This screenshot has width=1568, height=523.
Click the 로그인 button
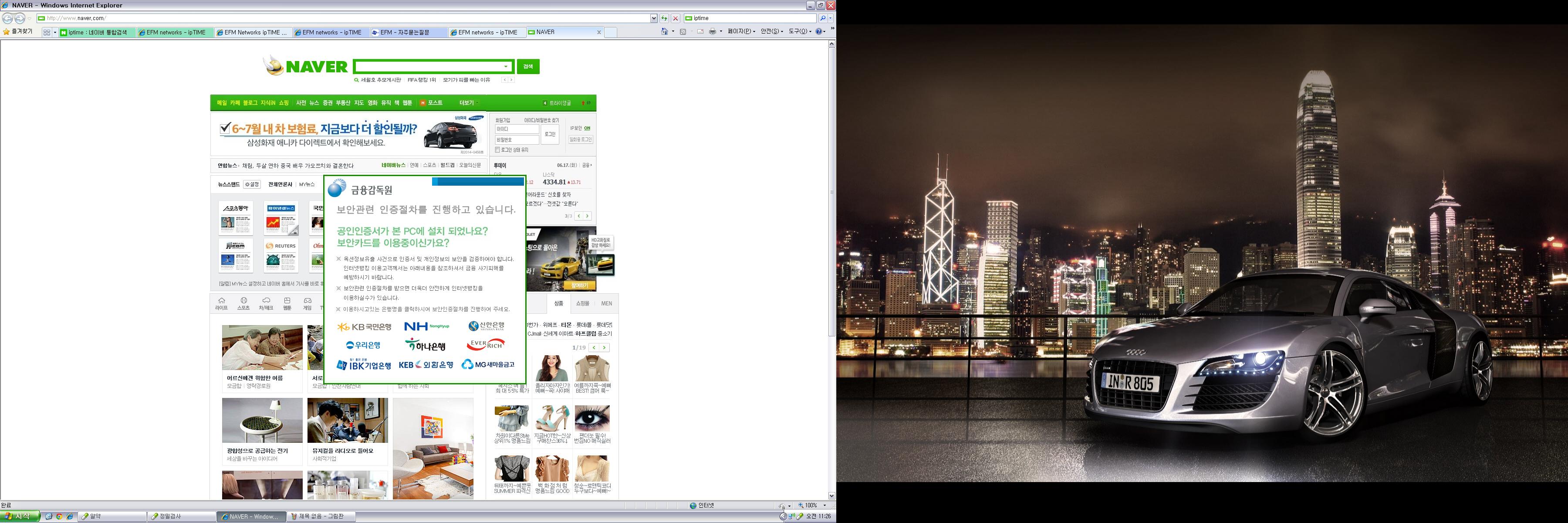coord(550,135)
